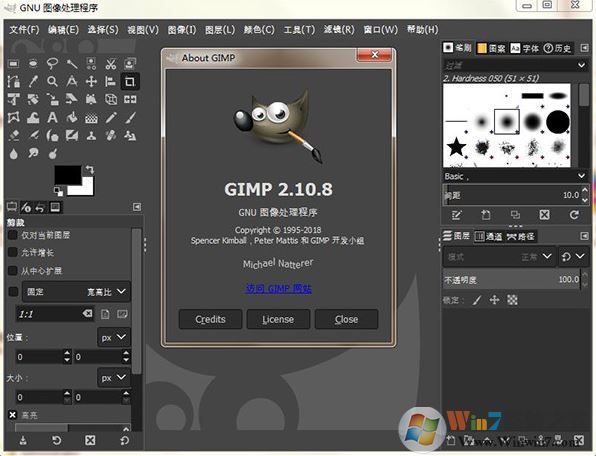Switch to the 图案 tab
596x456 pixels.
(x=491, y=48)
